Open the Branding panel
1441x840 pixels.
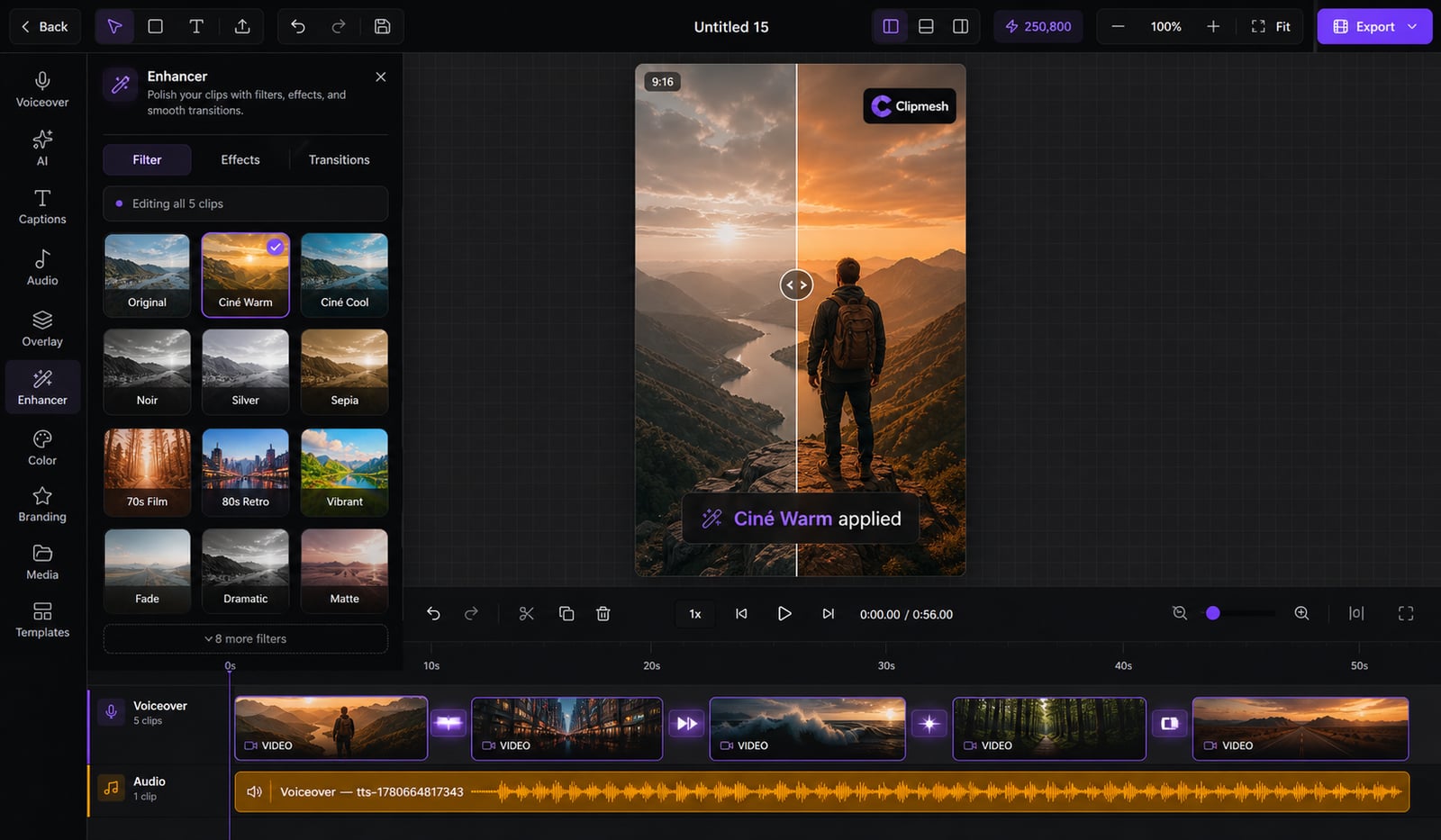point(42,505)
